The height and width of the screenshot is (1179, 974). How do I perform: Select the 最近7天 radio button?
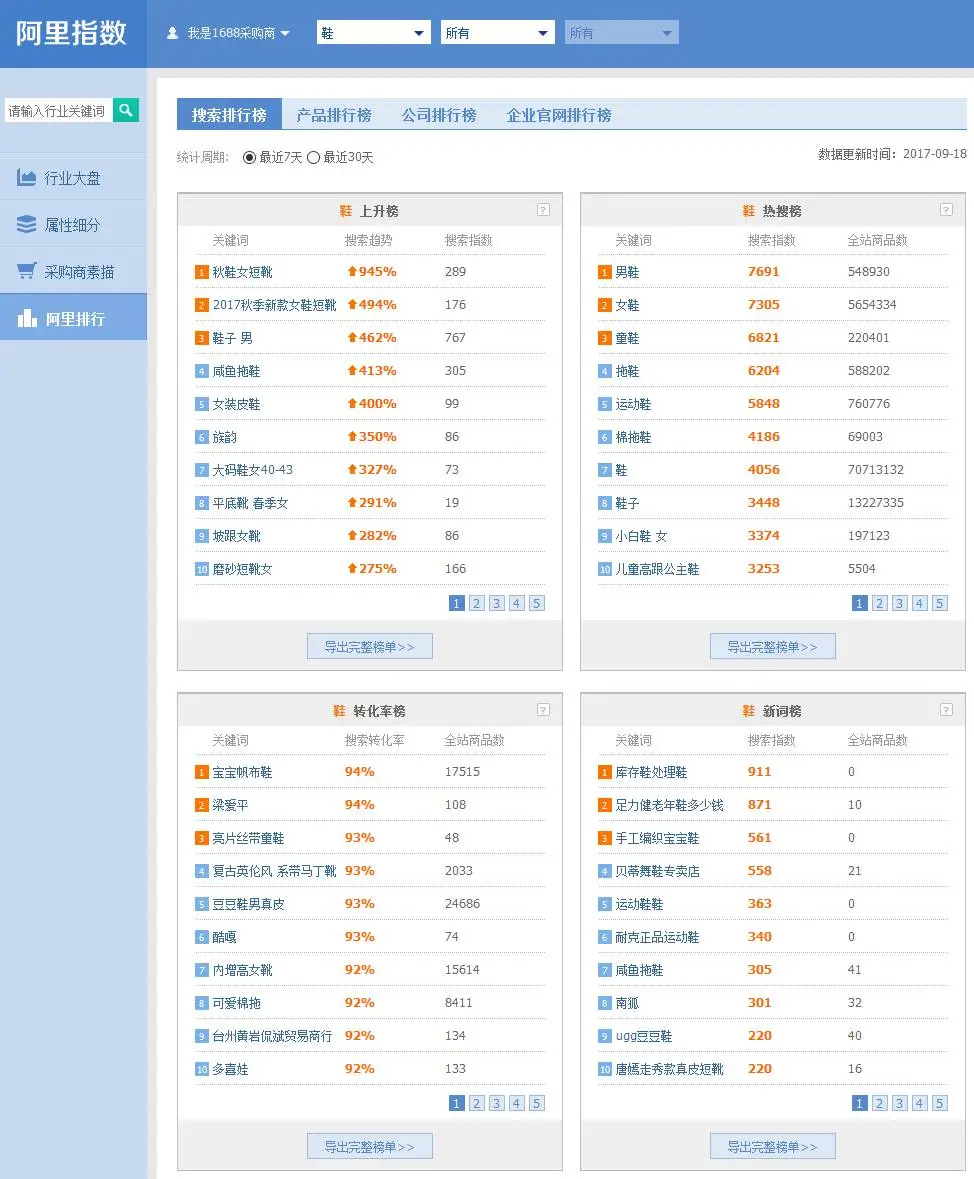pyautogui.click(x=250, y=157)
